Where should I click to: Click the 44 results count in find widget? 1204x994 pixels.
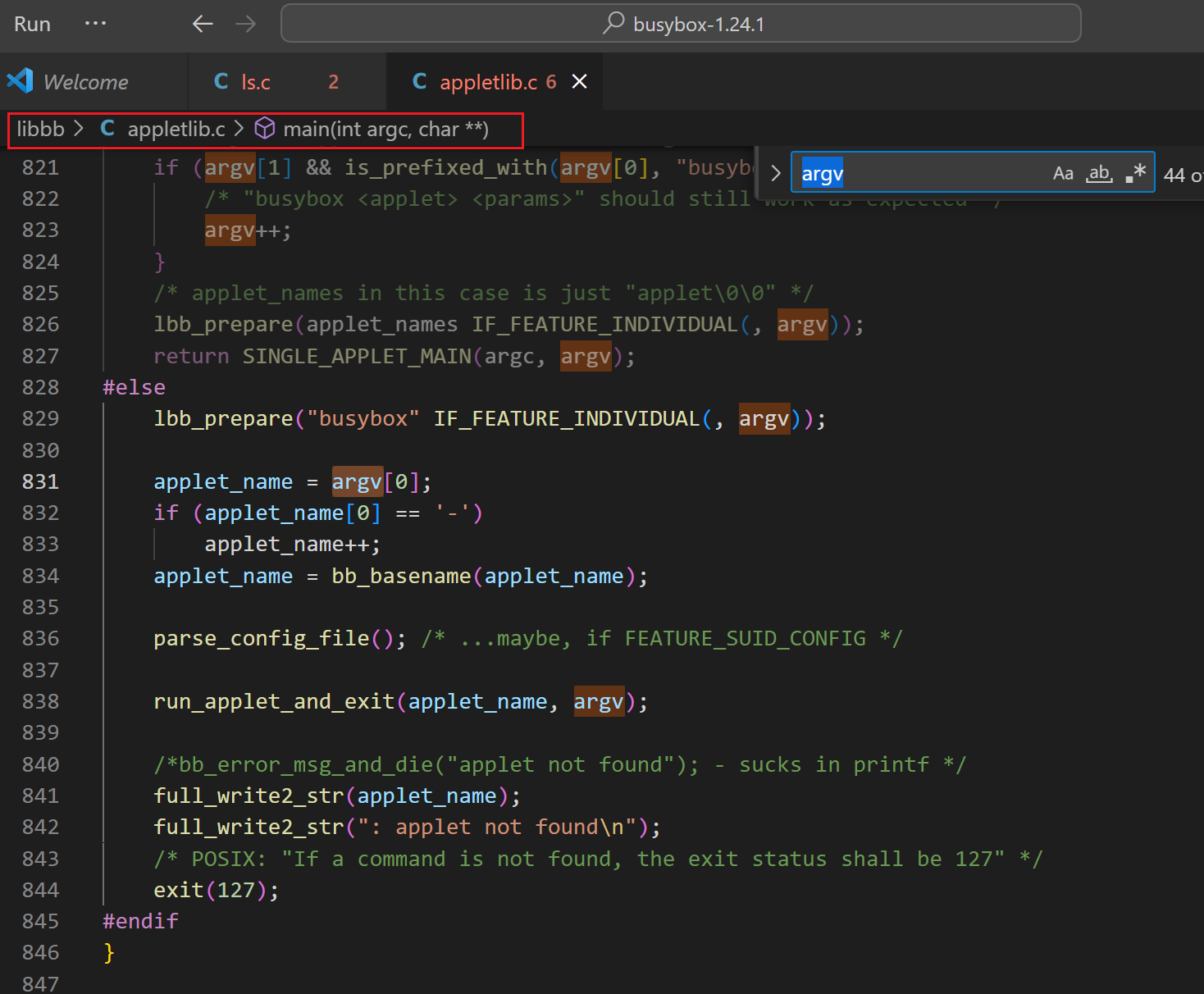click(1183, 175)
